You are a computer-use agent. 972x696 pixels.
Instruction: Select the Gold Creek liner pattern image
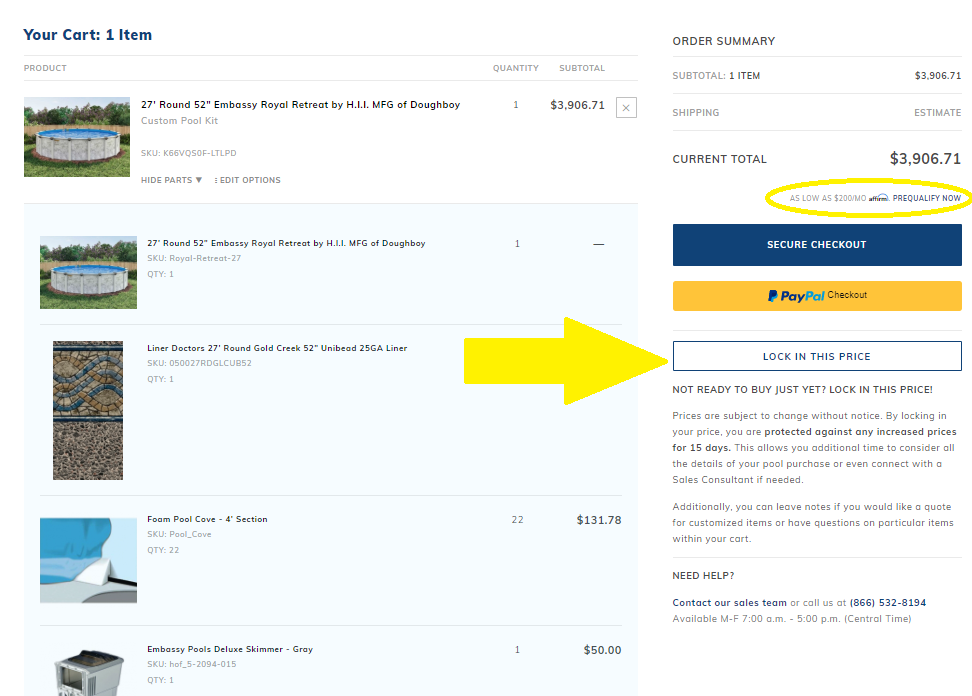pyautogui.click(x=88, y=410)
